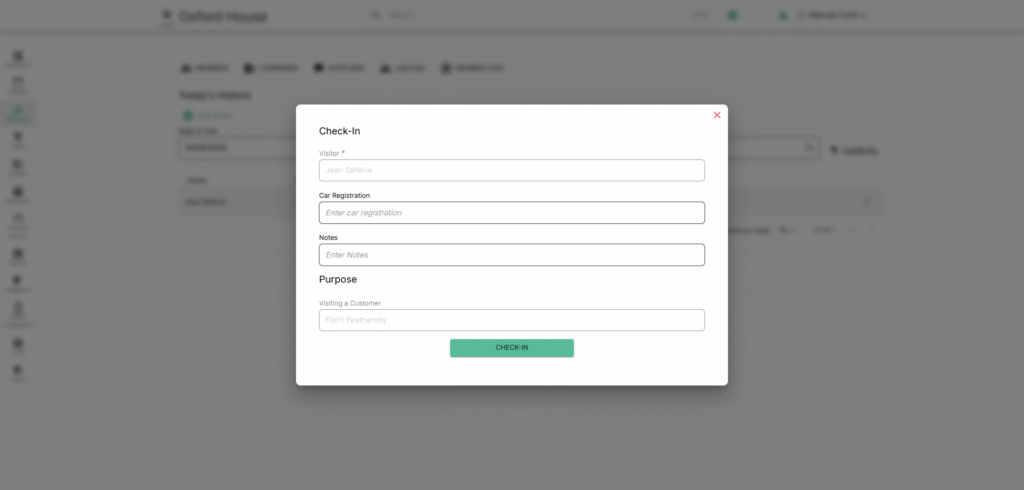The height and width of the screenshot is (490, 1024).
Task: Open the rows-per-page dropdown below the table
Action: coord(786,230)
